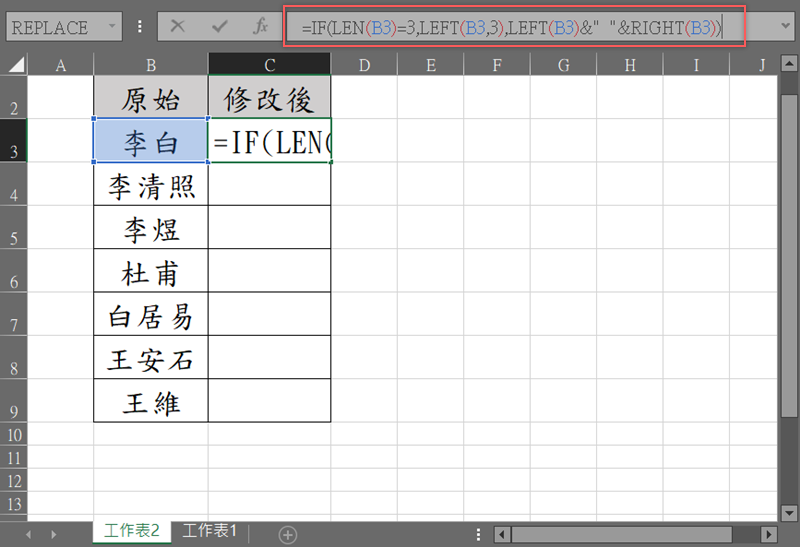
Task: Click cell containing 王安石
Action: (151, 357)
